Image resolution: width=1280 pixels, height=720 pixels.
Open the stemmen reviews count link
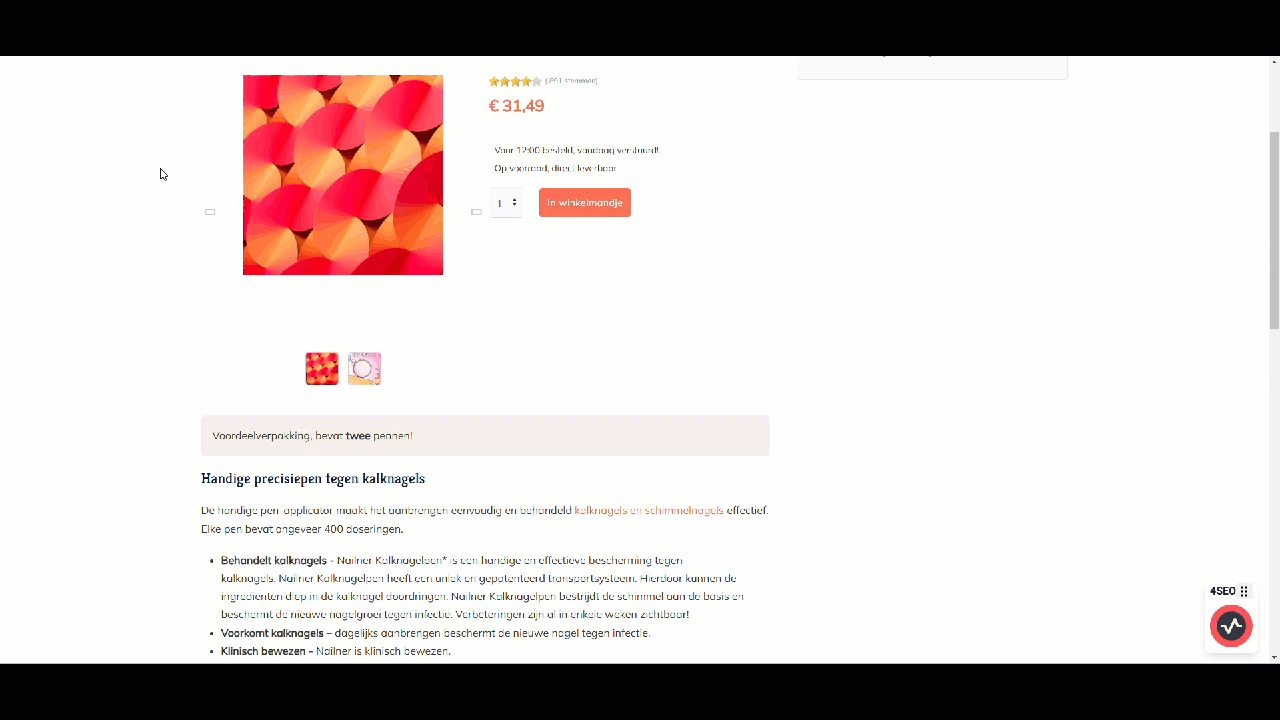[571, 81]
